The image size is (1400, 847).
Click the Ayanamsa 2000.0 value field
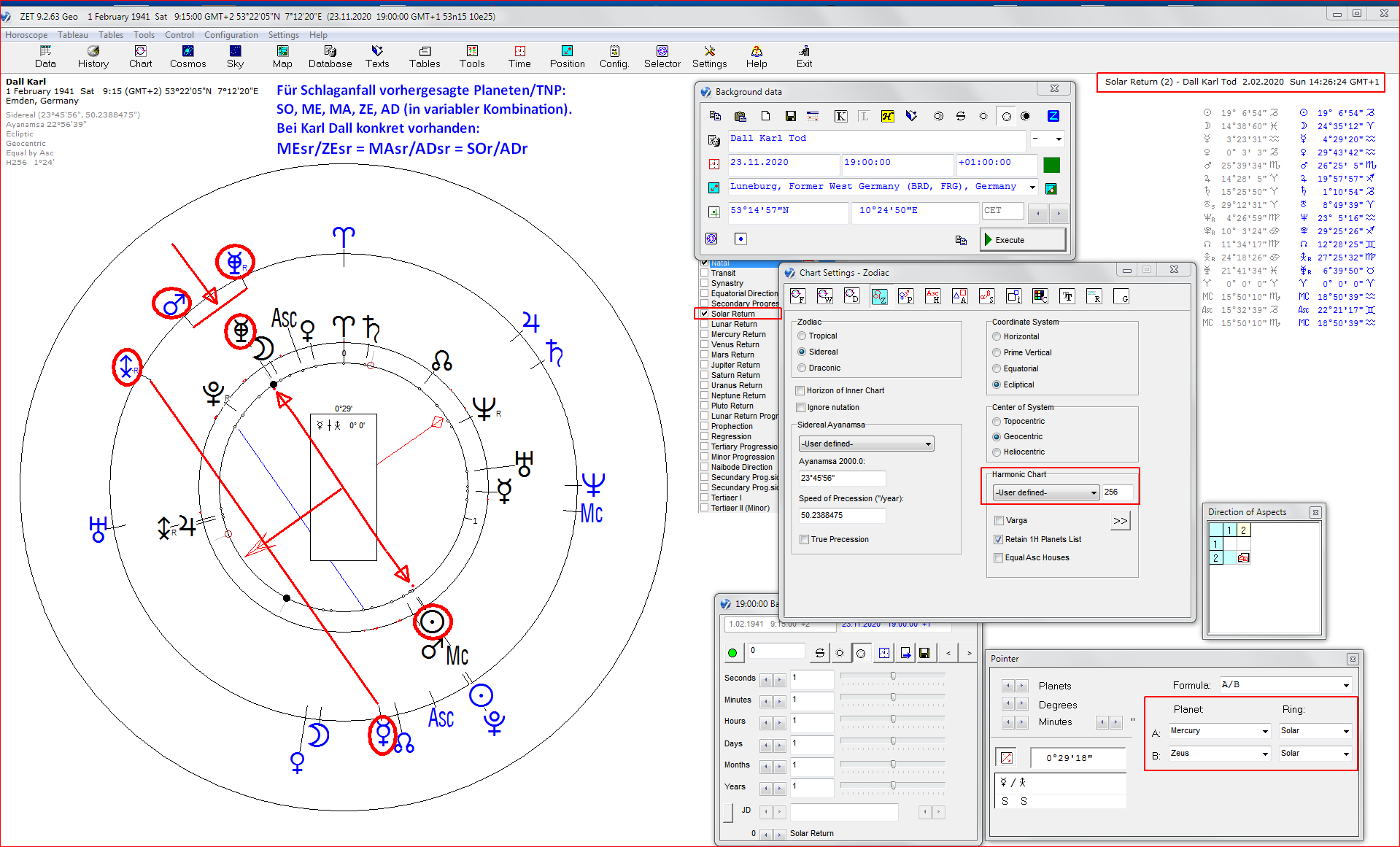click(x=842, y=479)
